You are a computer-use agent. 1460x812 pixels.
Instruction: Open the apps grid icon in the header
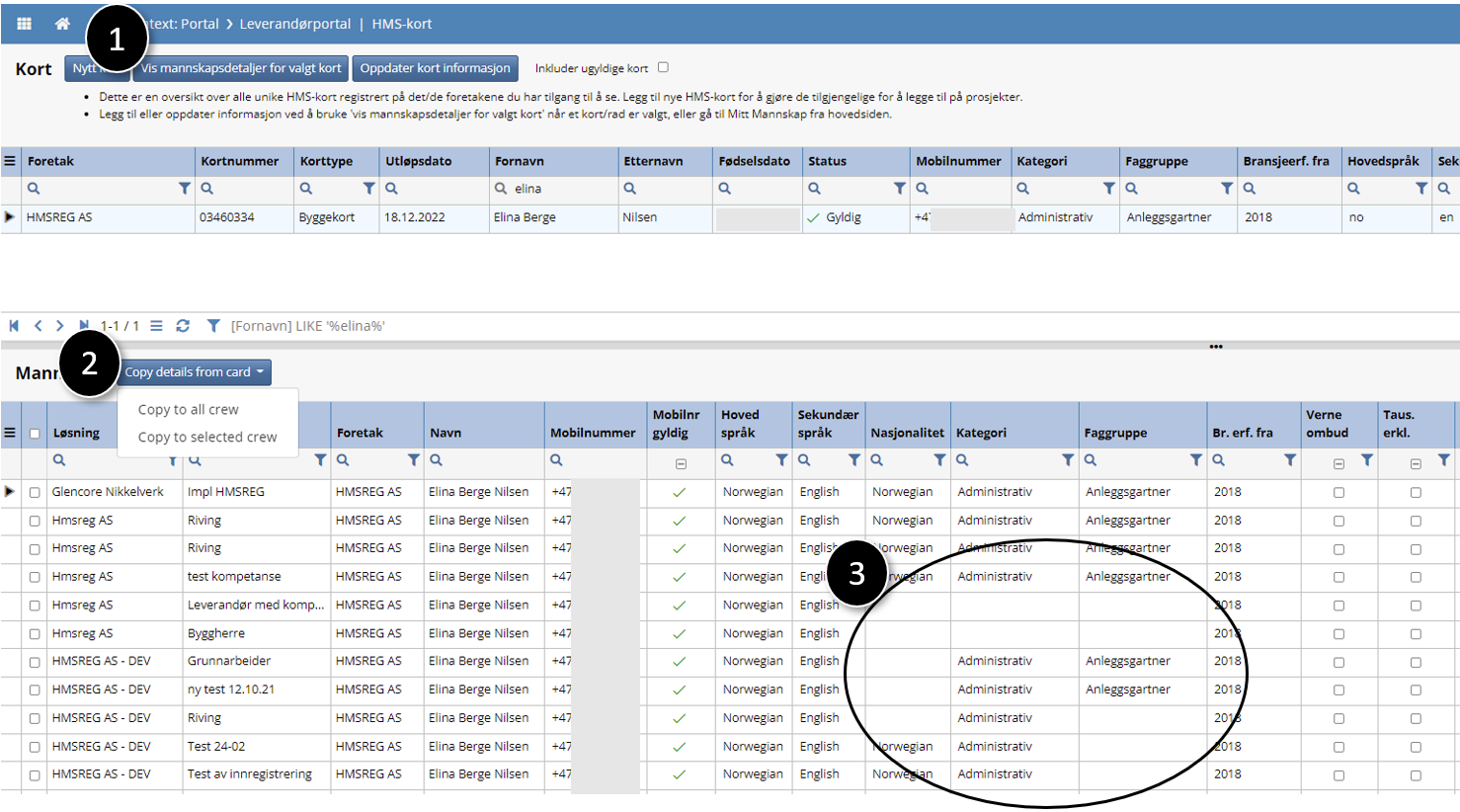pos(24,23)
